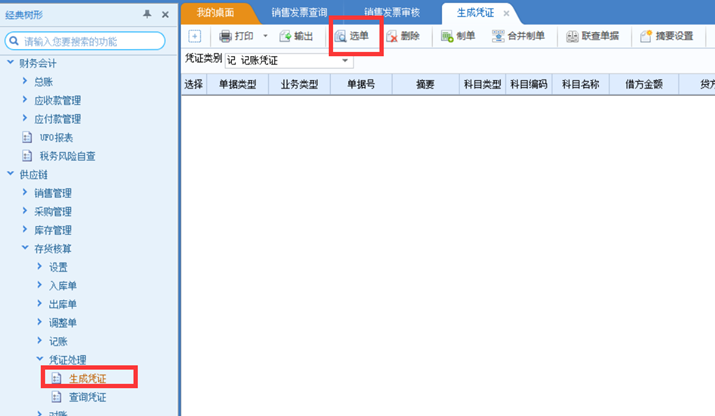Expand the 采购管理 tree node

[x=25, y=211]
